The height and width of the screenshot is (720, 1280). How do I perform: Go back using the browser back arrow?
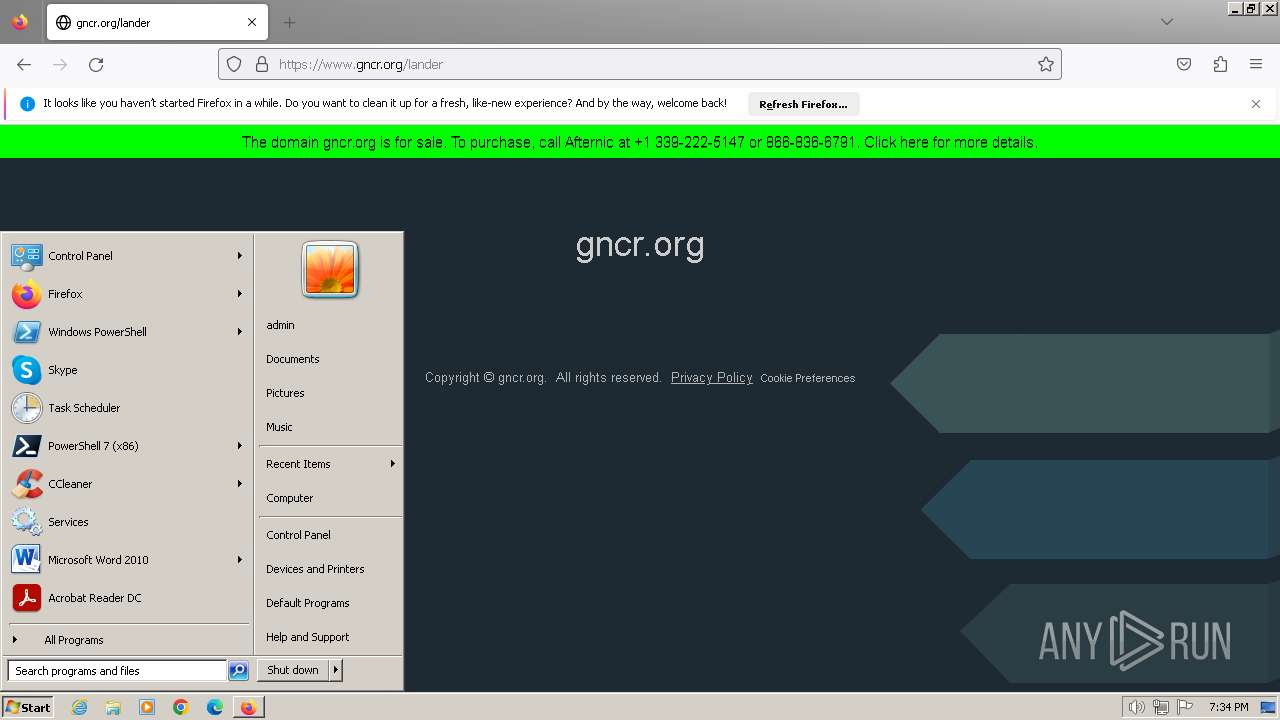coord(24,64)
